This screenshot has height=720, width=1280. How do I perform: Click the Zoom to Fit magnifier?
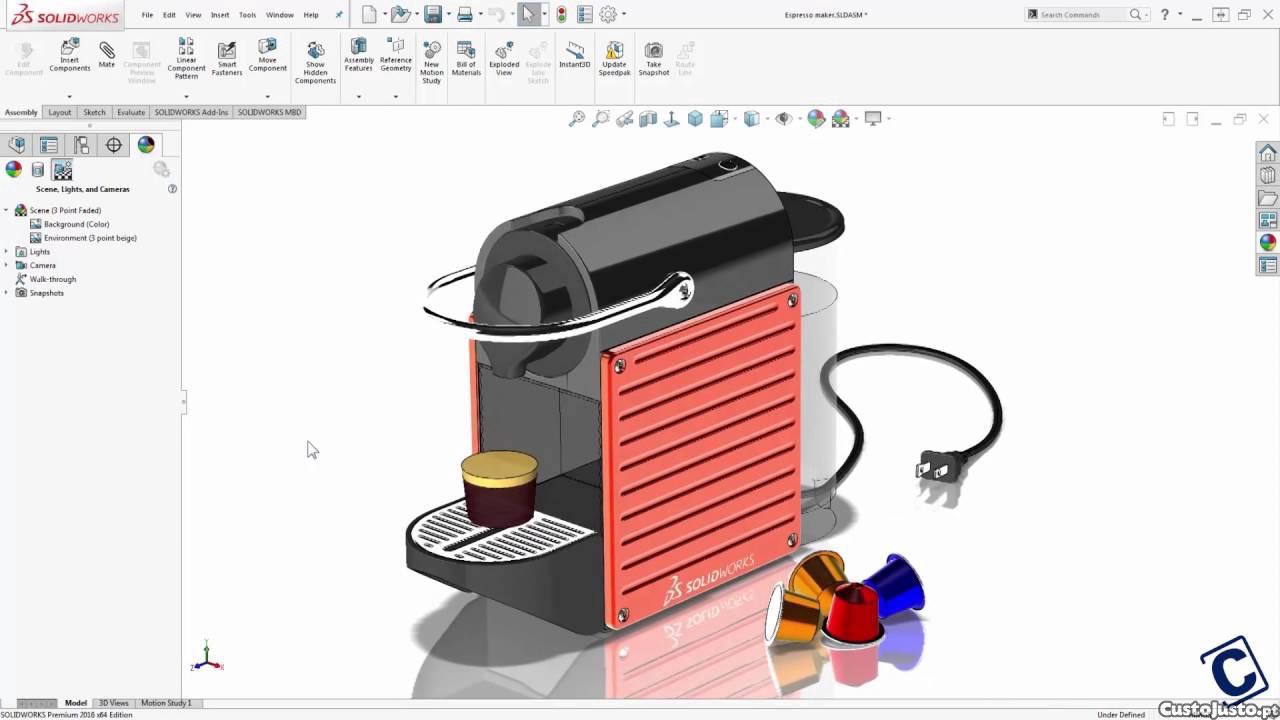click(x=577, y=119)
